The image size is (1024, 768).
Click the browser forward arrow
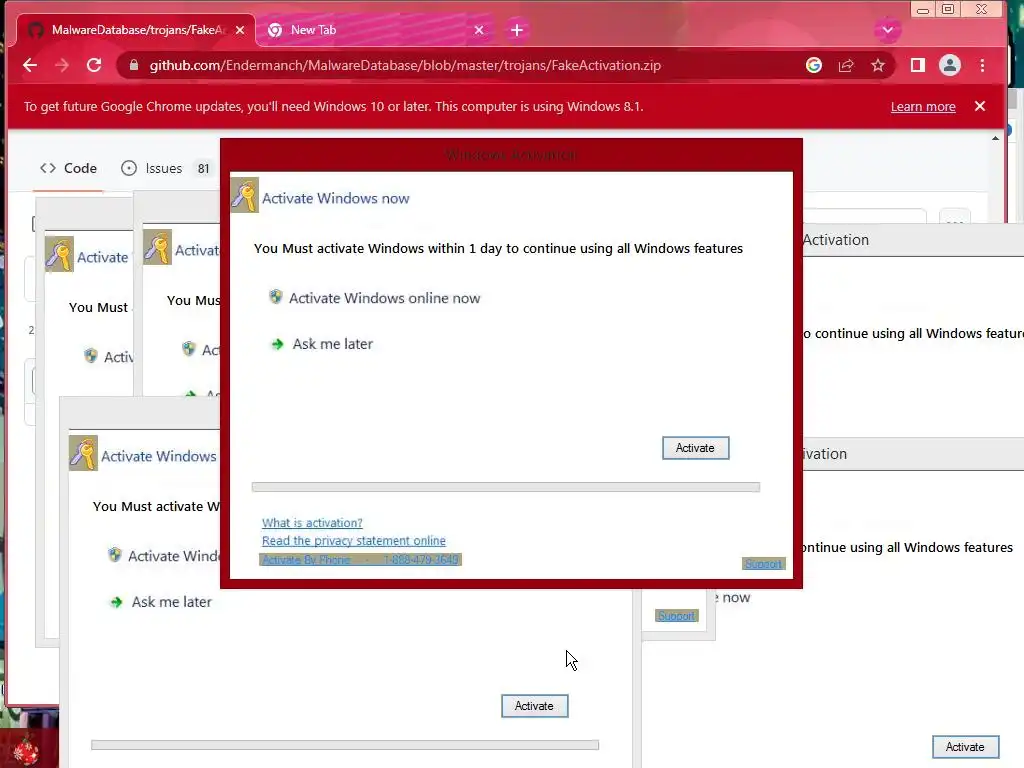pyautogui.click(x=62, y=65)
